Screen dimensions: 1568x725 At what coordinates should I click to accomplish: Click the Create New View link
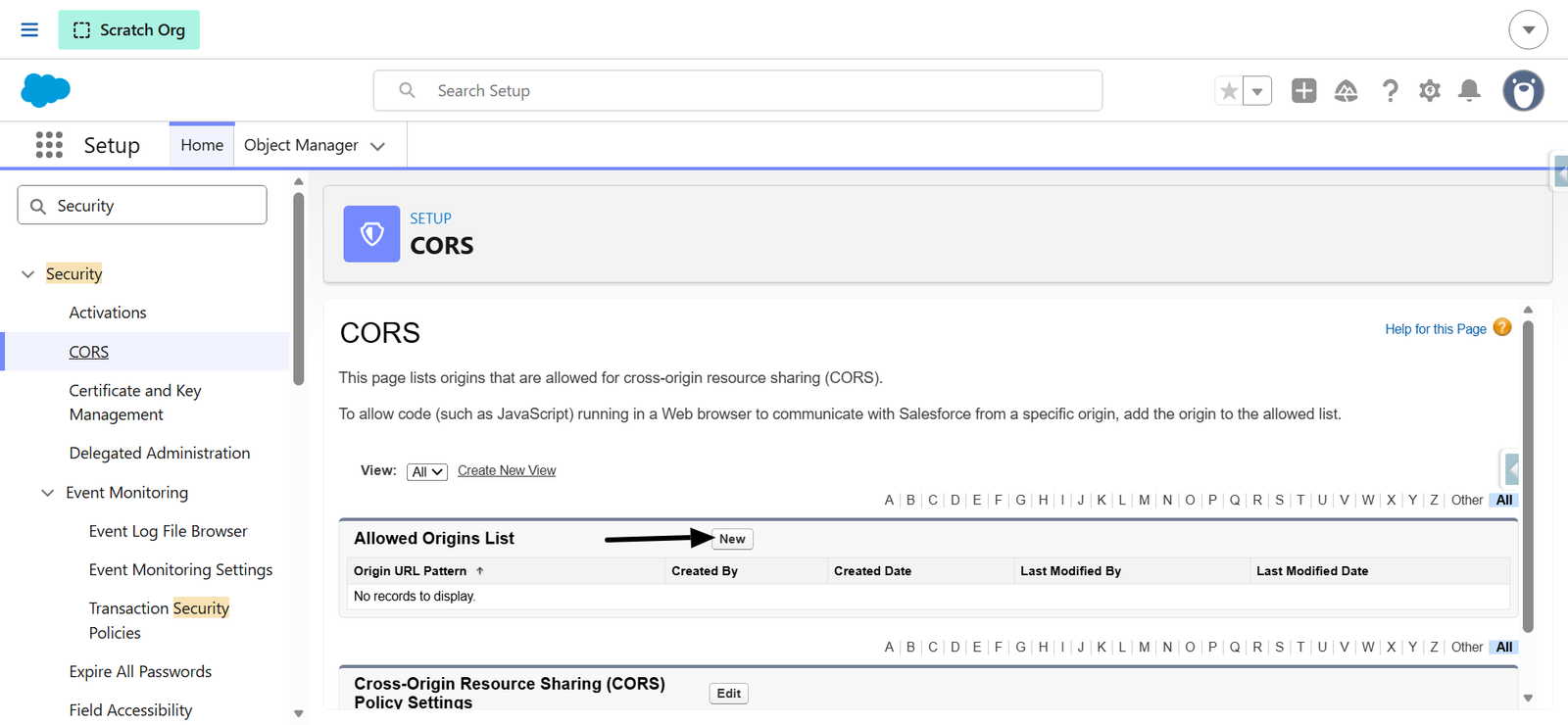pos(507,470)
